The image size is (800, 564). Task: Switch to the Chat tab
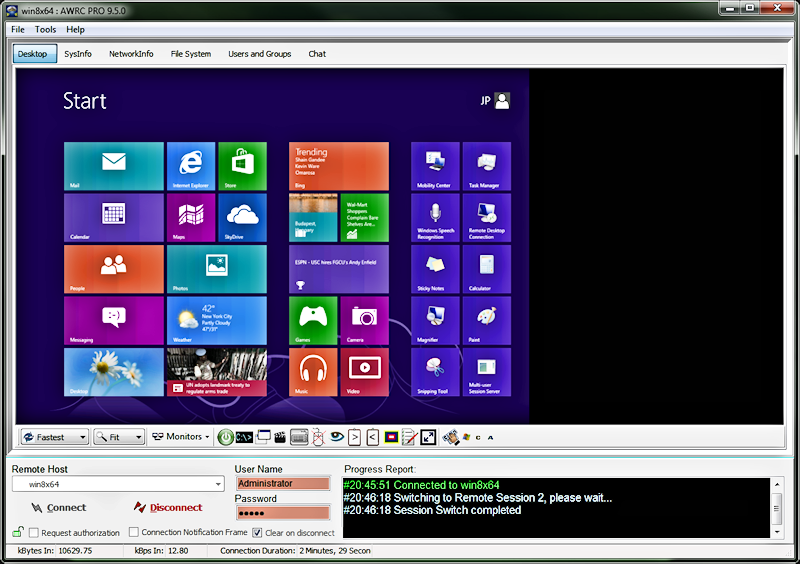pos(317,54)
